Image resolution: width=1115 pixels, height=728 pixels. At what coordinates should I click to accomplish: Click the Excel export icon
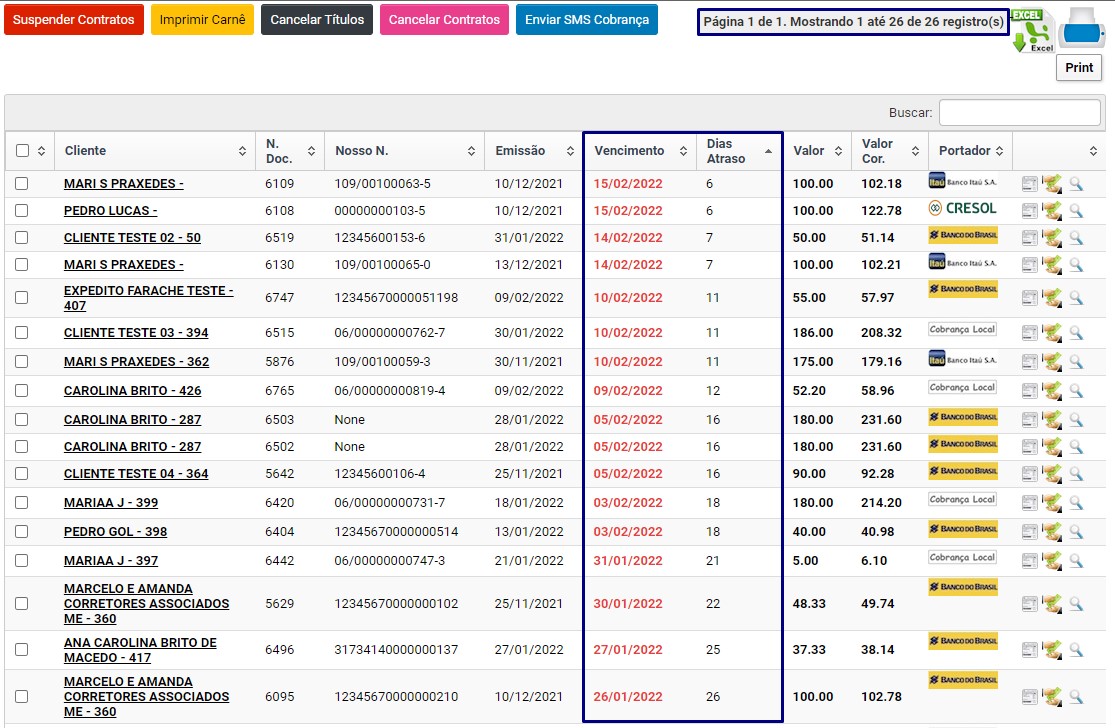coord(1033,30)
